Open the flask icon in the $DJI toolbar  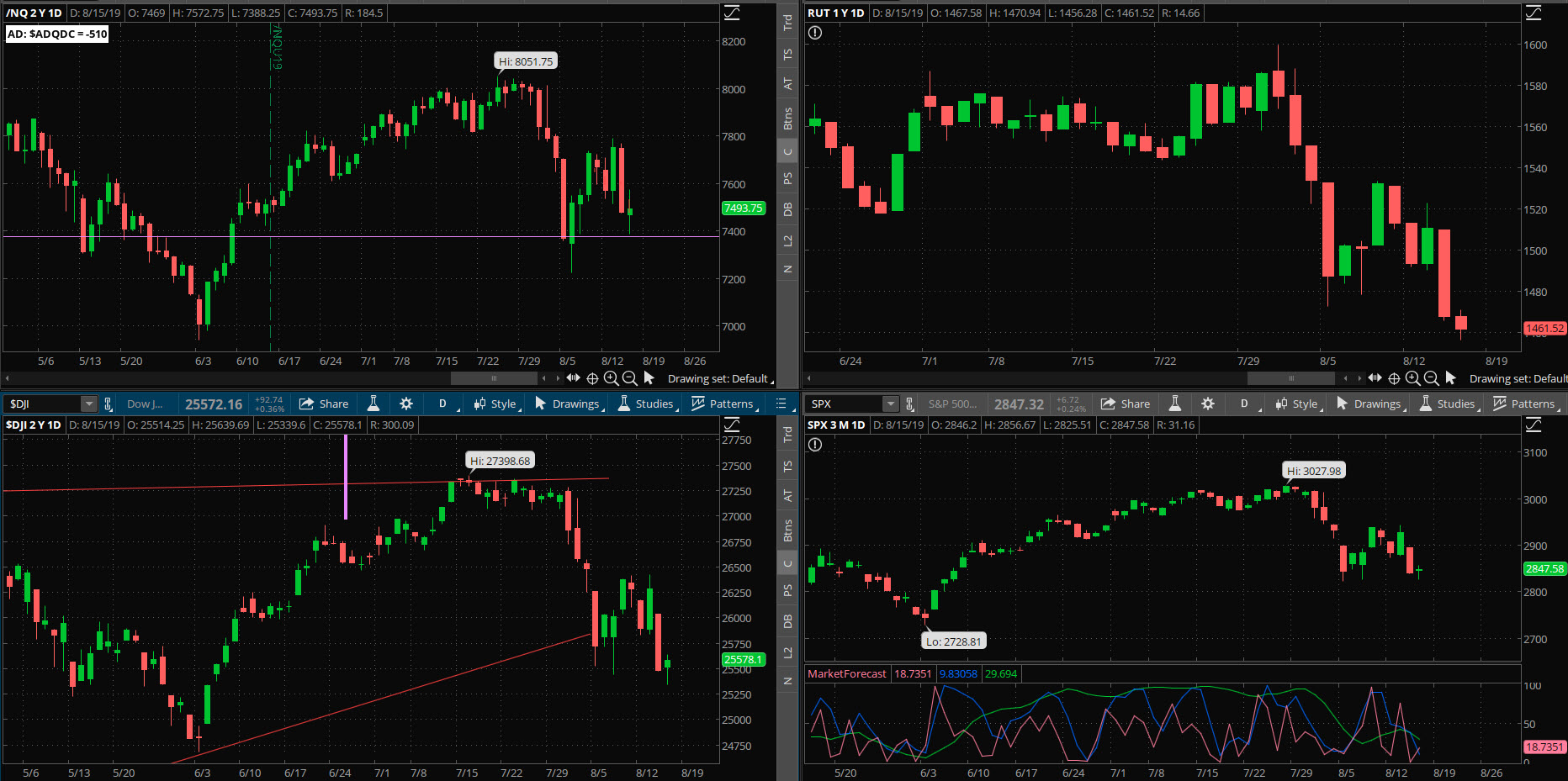point(373,404)
